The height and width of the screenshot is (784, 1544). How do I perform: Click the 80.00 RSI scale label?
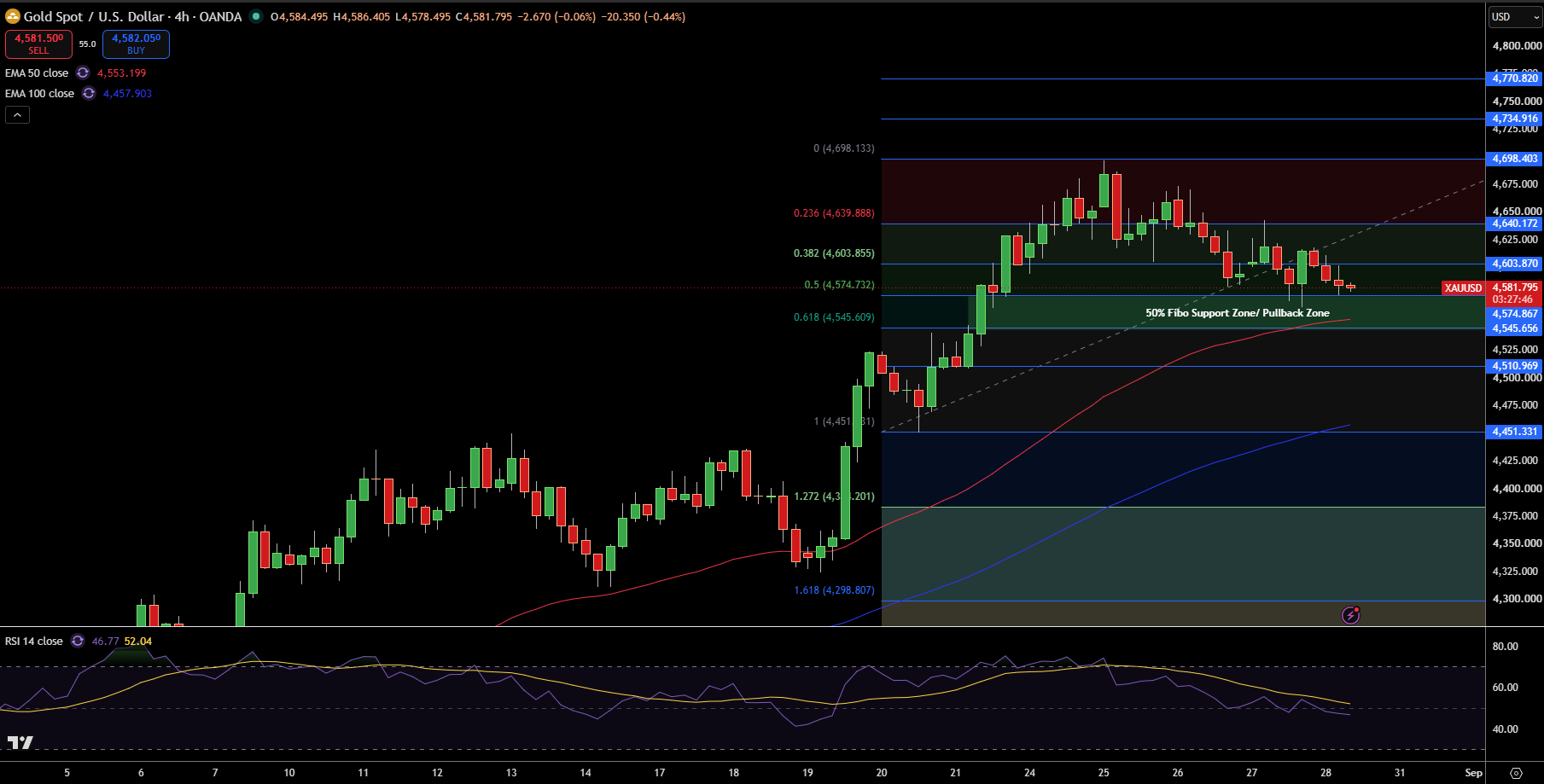pyautogui.click(x=1506, y=647)
